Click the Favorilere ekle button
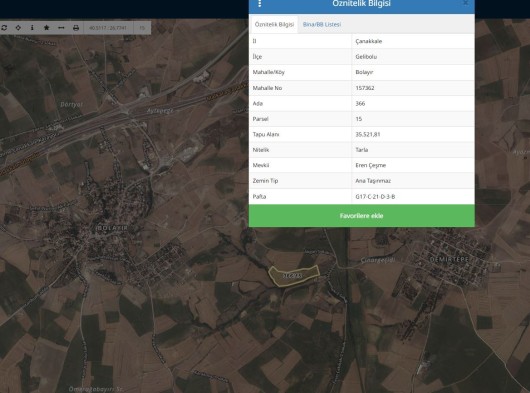 coord(362,216)
